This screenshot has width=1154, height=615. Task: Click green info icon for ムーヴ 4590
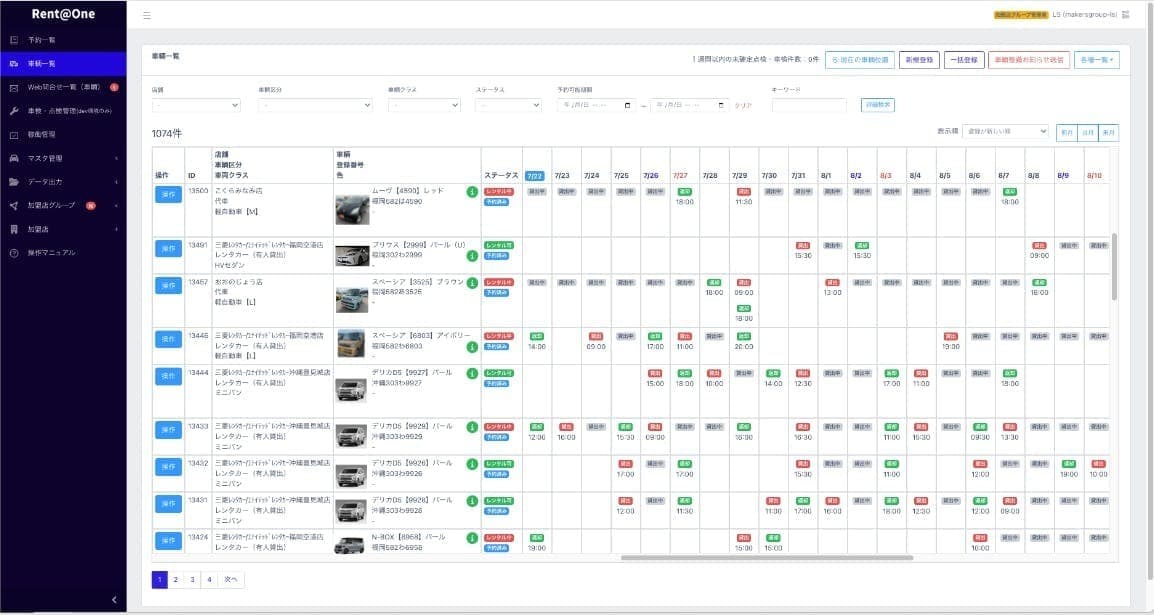click(472, 192)
